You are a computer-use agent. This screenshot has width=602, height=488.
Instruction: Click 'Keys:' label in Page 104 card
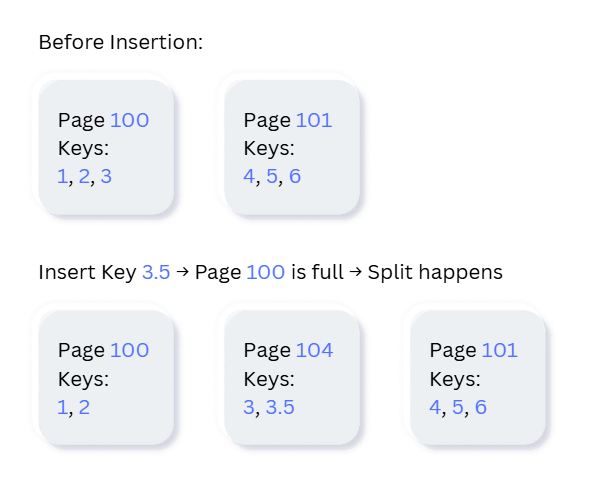point(269,379)
